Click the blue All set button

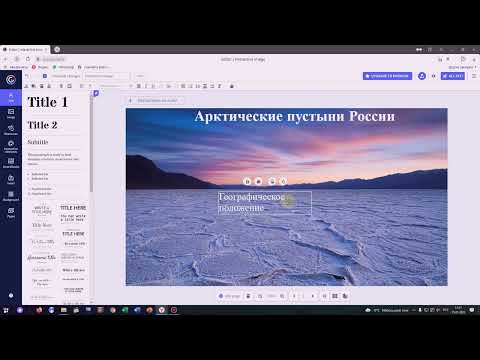pyautogui.click(x=453, y=76)
